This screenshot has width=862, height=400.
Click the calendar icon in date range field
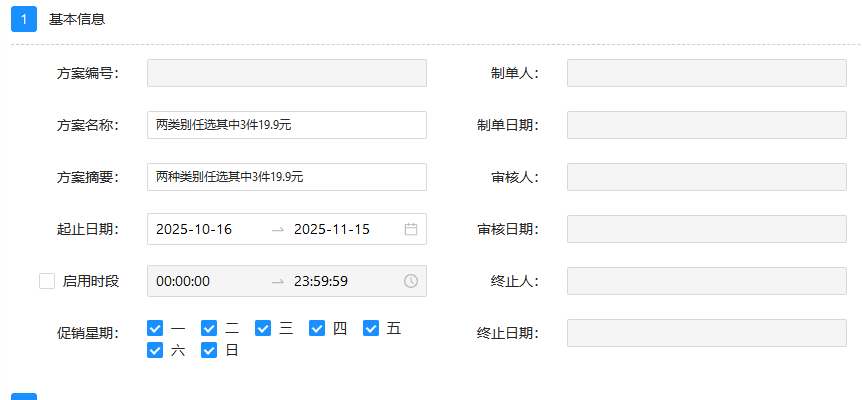click(x=411, y=229)
